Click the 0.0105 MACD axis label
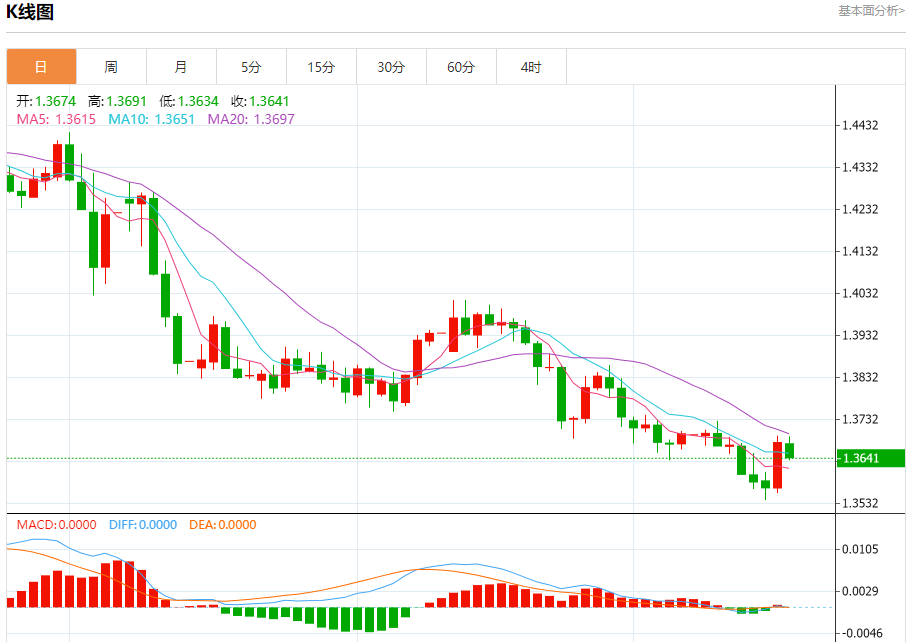This screenshot has height=642, width=910. (x=860, y=549)
